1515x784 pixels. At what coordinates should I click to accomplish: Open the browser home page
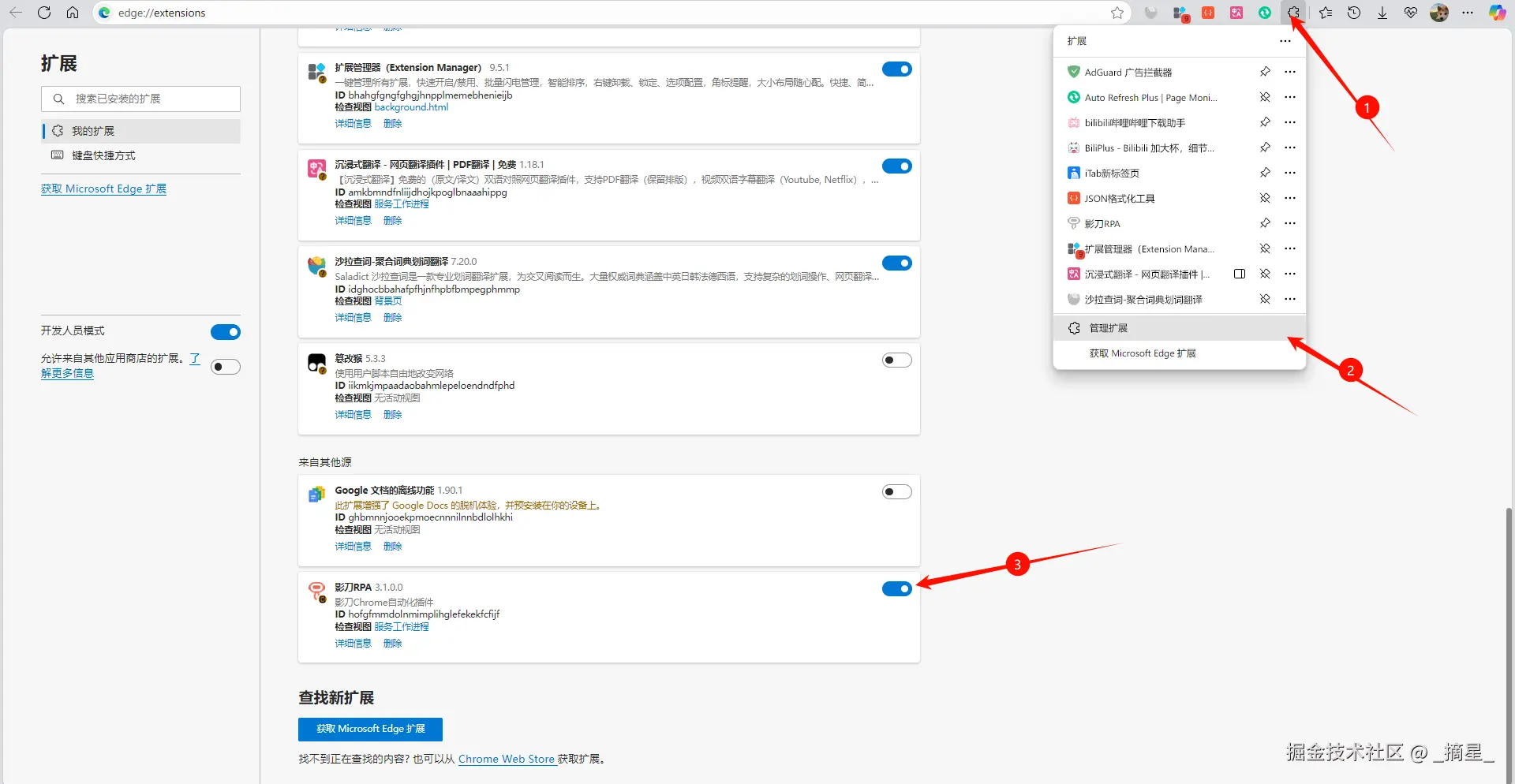tap(73, 13)
